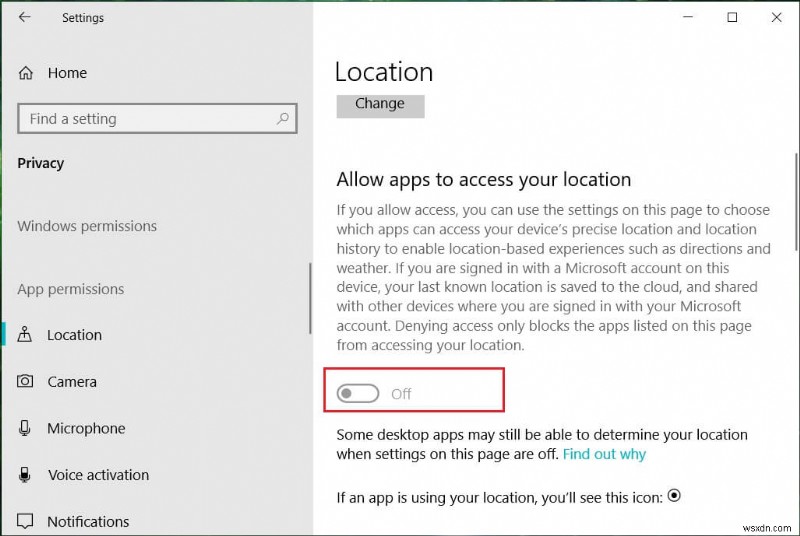Open Voice activation settings
800x536 pixels.
coord(98,475)
